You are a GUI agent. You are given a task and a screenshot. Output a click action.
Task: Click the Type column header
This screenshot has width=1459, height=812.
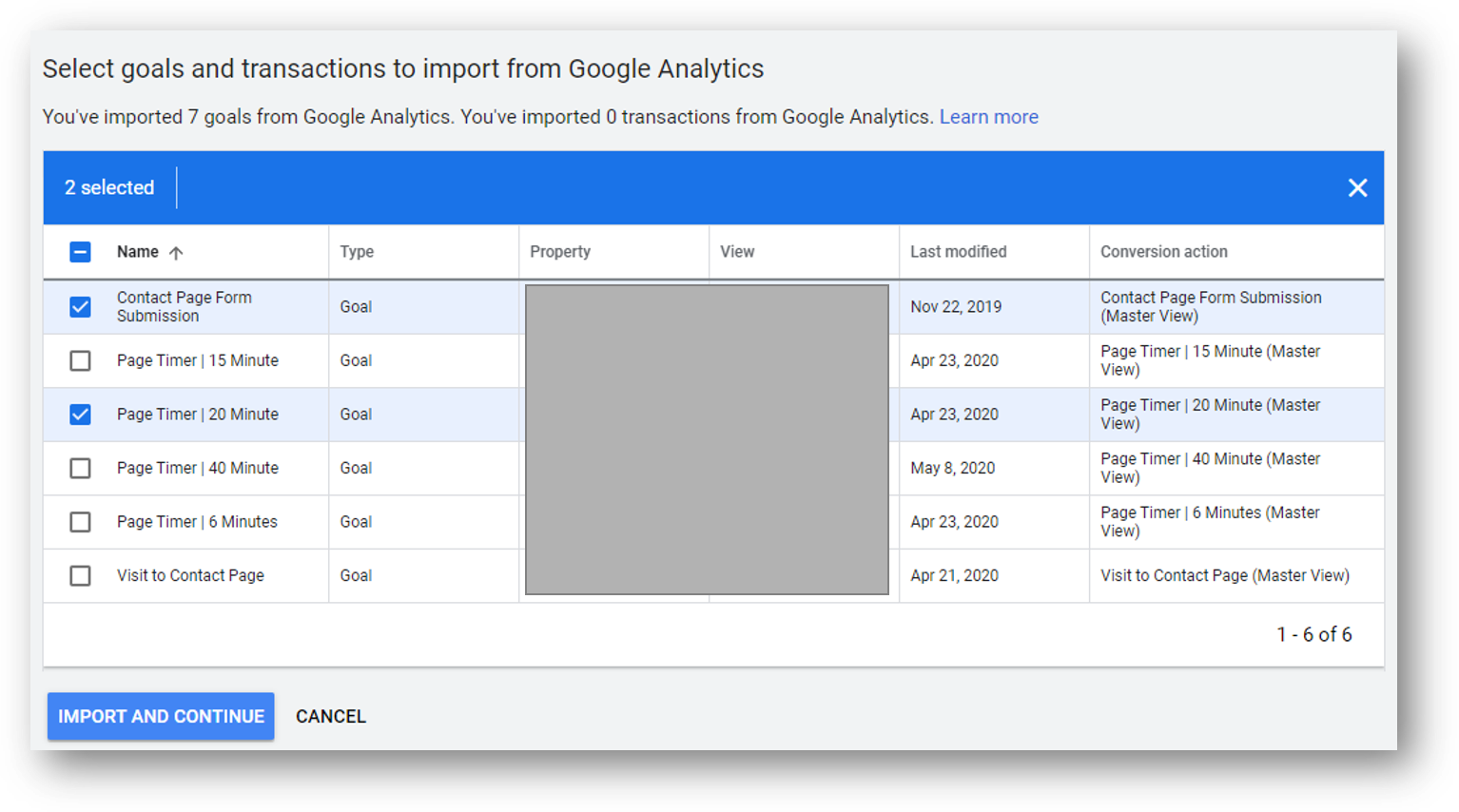point(357,252)
